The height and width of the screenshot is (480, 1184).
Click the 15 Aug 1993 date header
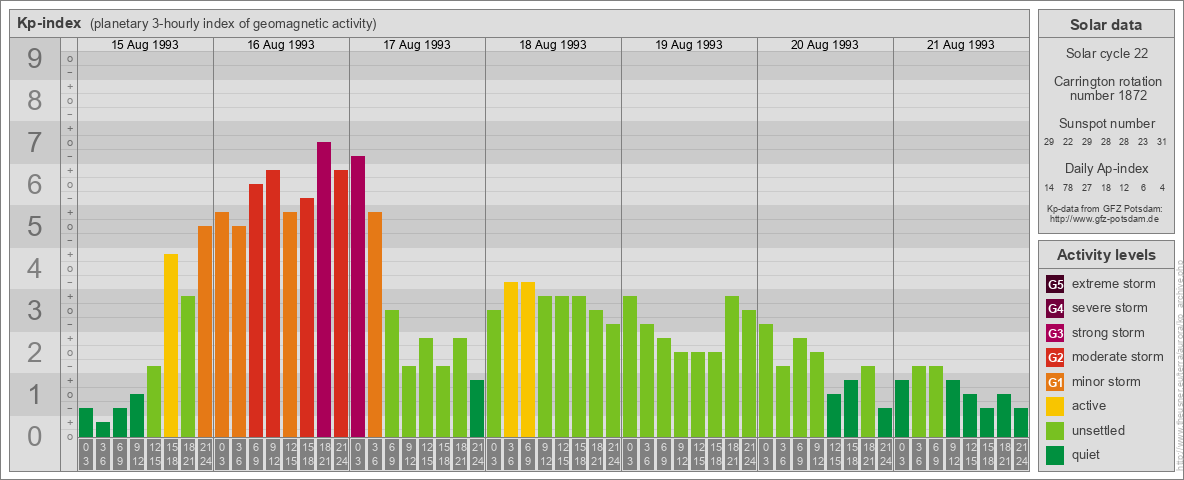coord(145,45)
